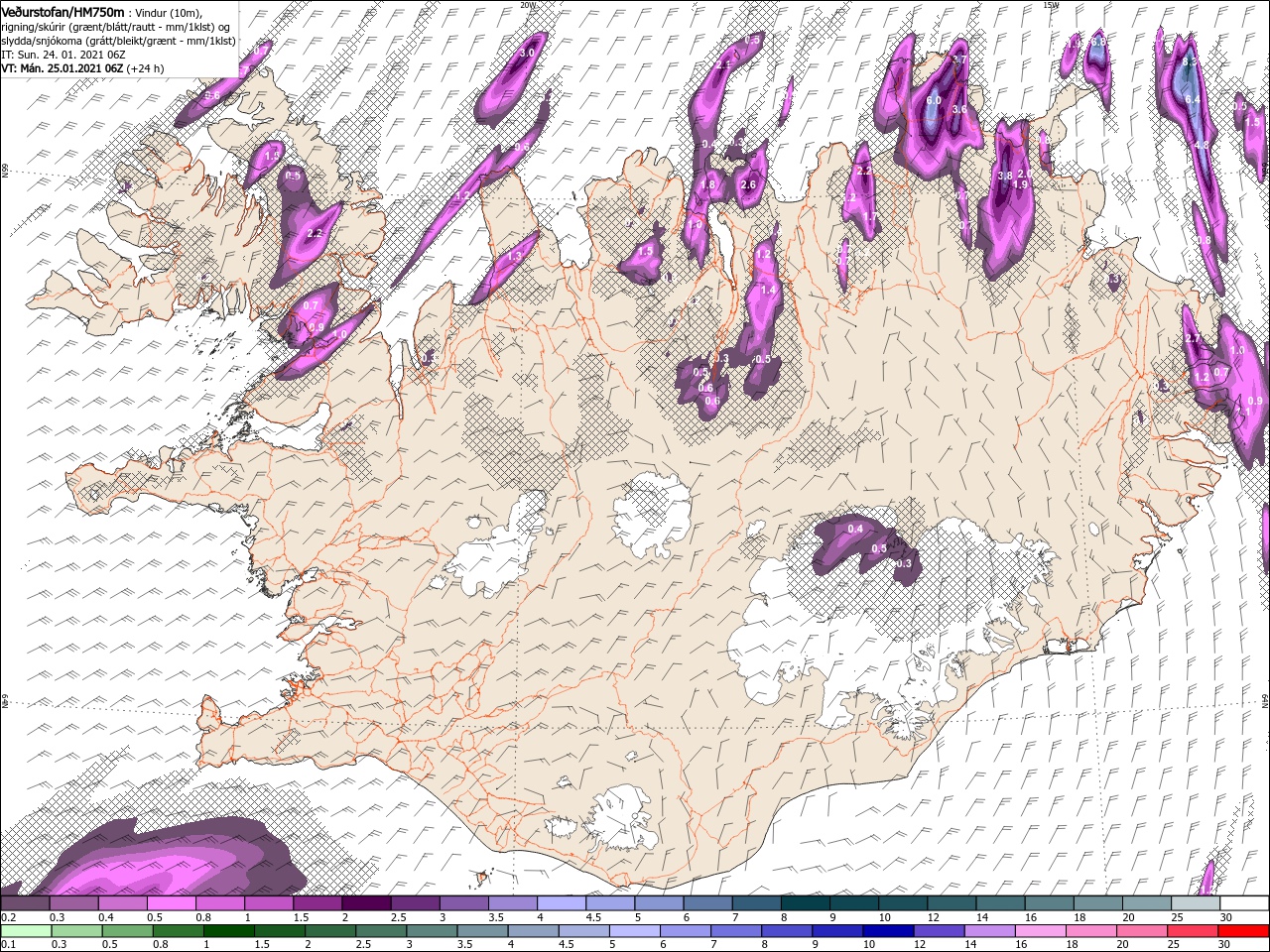Click the bright red swatch in lower legend row
The height and width of the screenshot is (952, 1270).
[x=1244, y=931]
